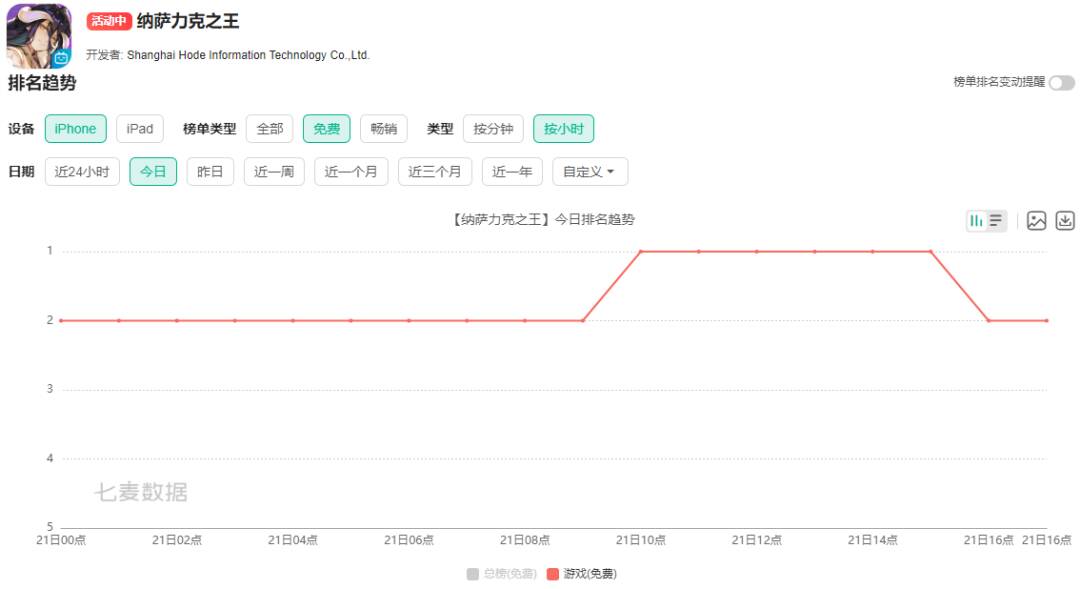
Task: Toggle 总榜(免费) legend series
Action: pyautogui.click(x=502, y=574)
